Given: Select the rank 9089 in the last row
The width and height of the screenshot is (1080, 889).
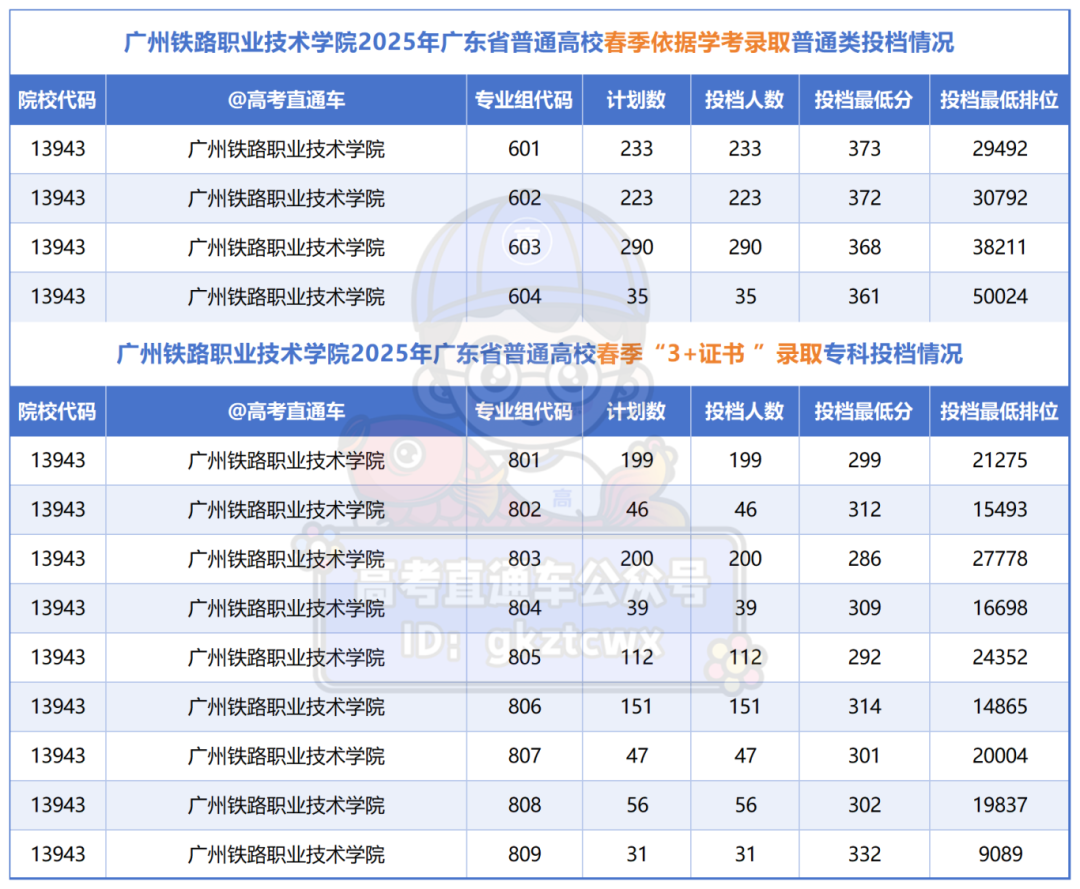Looking at the screenshot, I should click(1001, 854).
